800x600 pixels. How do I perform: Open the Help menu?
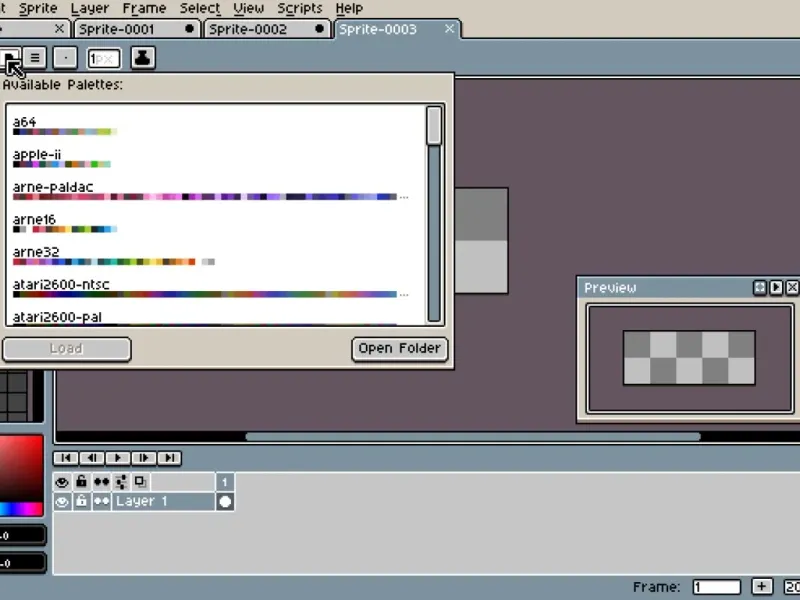point(349,8)
